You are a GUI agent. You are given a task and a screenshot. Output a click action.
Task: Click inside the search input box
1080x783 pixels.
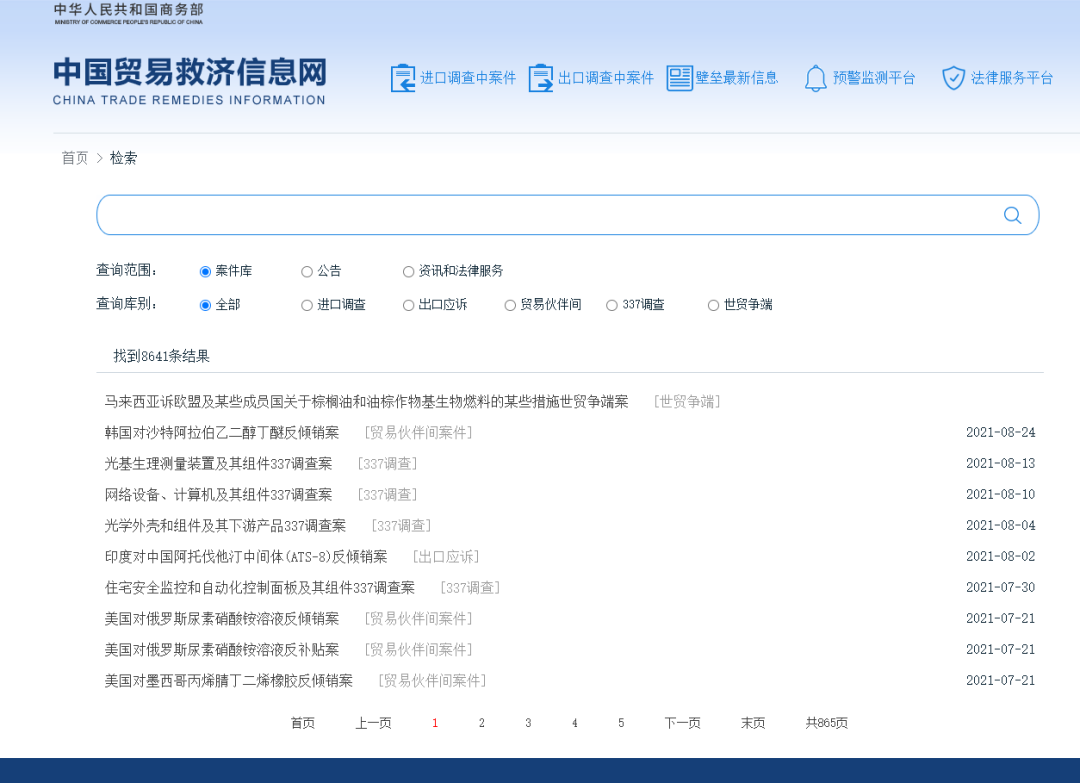click(x=500, y=214)
